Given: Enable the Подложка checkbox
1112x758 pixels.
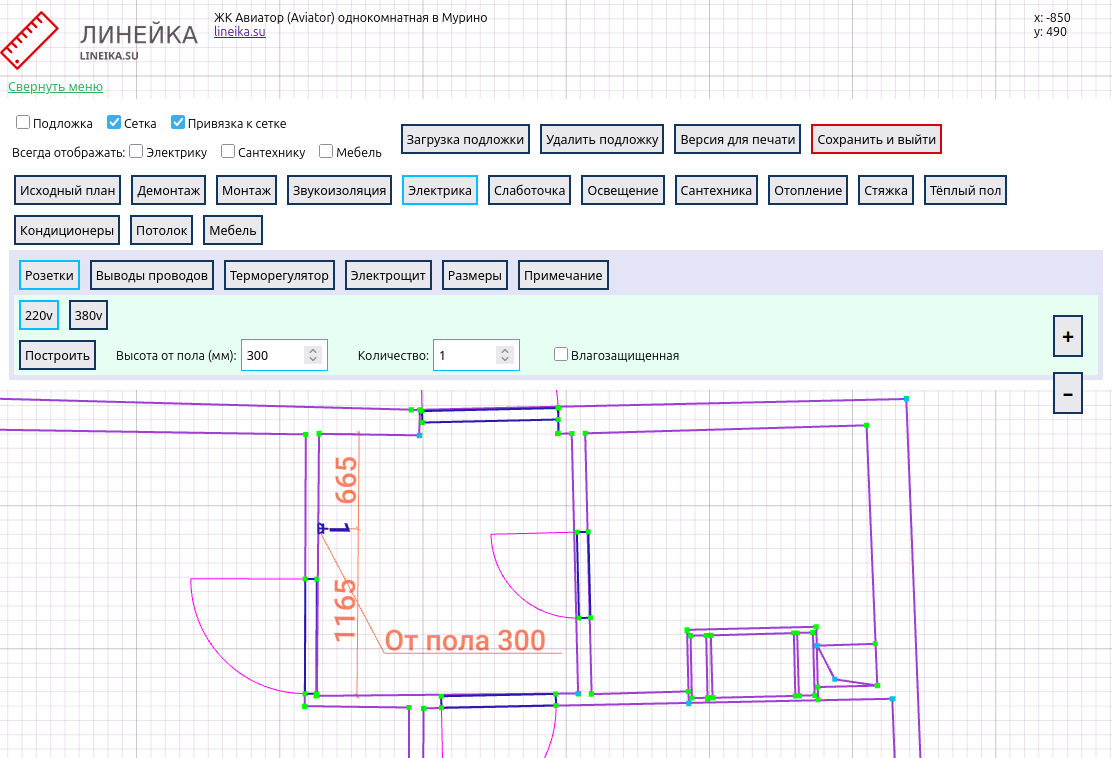Looking at the screenshot, I should 23,123.
